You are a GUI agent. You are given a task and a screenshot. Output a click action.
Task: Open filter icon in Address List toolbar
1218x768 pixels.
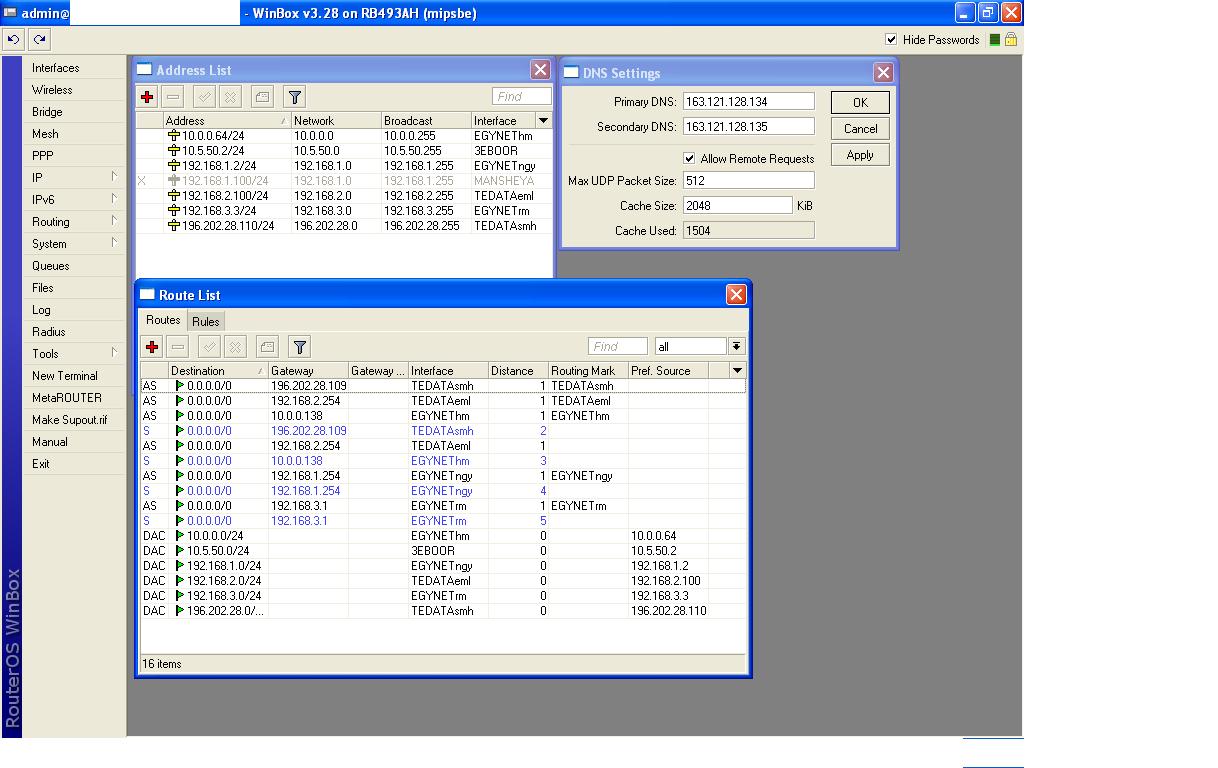point(294,97)
